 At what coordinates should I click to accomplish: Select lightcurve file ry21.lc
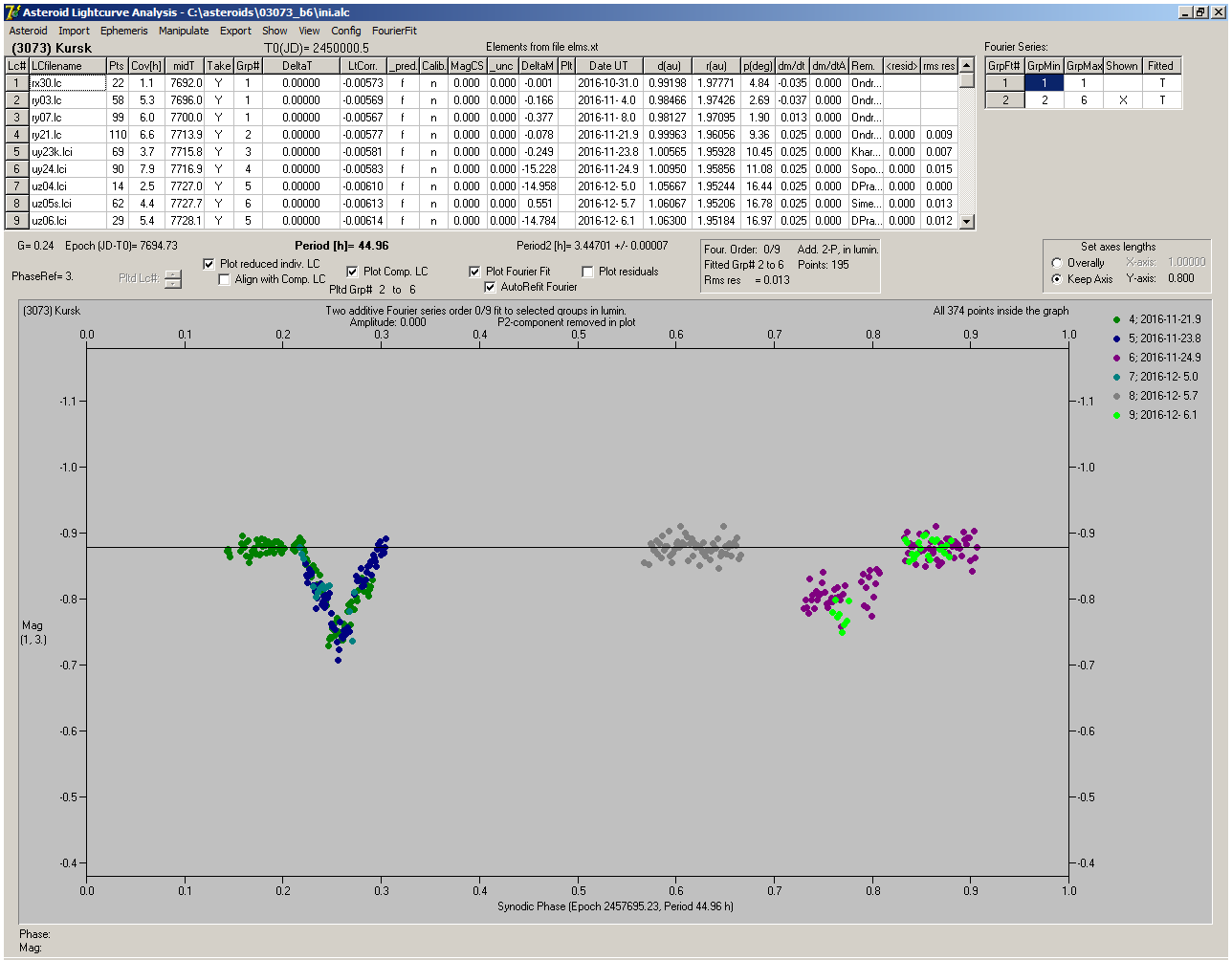point(67,135)
